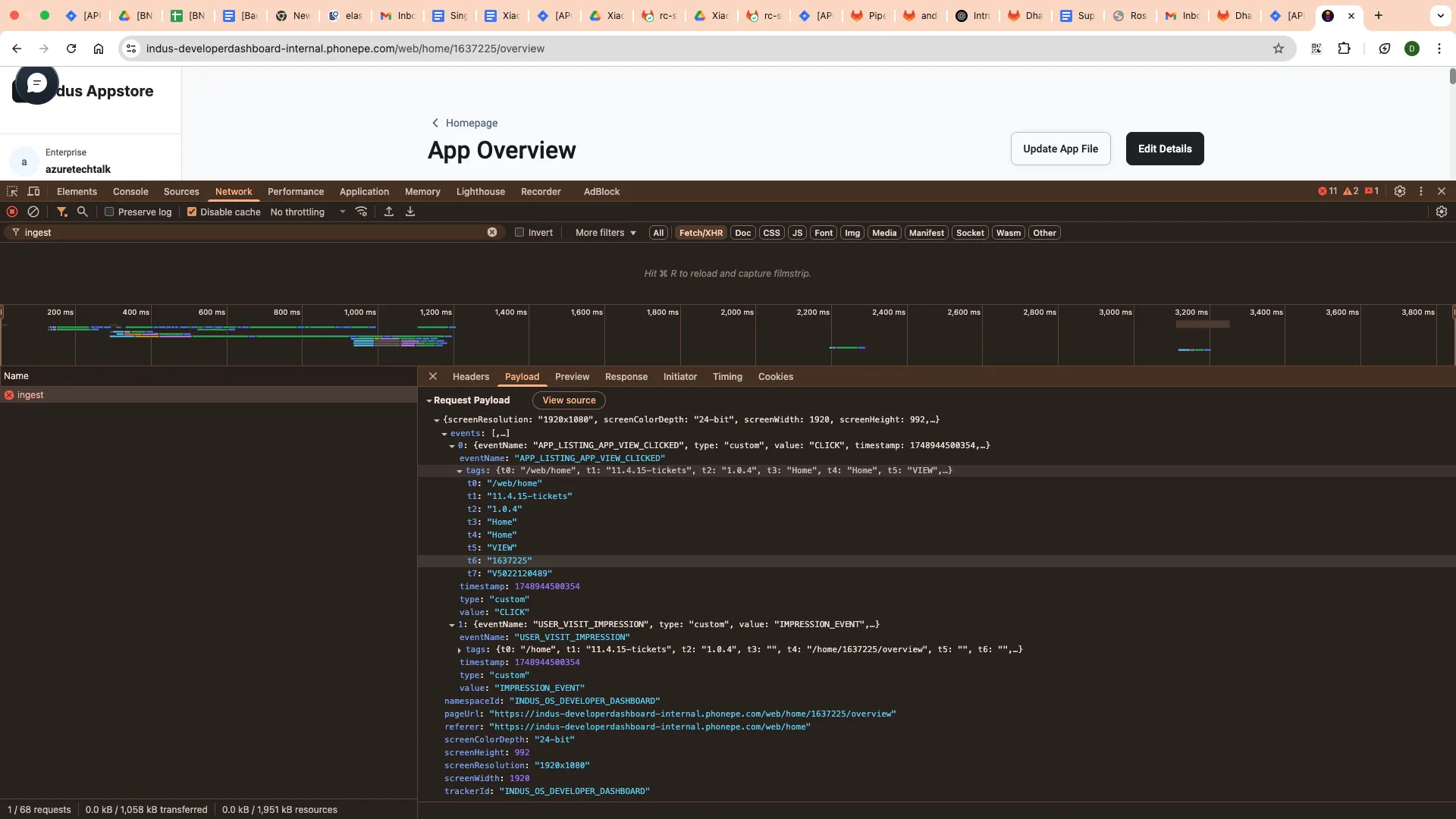Toggle the Img request filter
Image resolution: width=1456 pixels, height=819 pixels.
(852, 233)
